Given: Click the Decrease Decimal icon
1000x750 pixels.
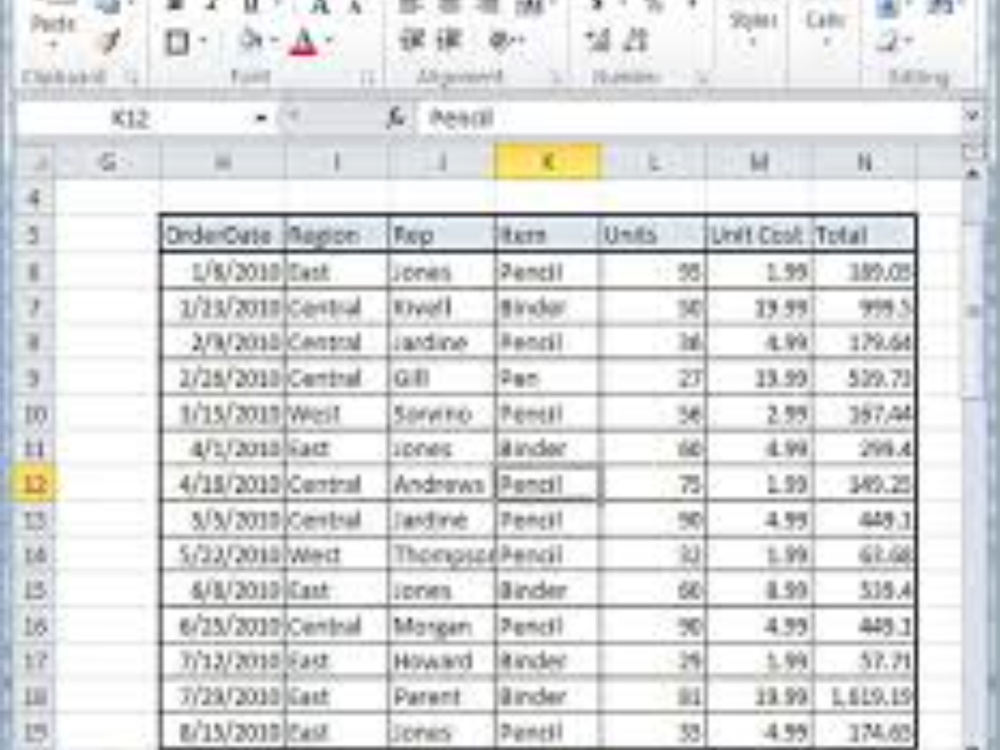Looking at the screenshot, I should (x=636, y=41).
